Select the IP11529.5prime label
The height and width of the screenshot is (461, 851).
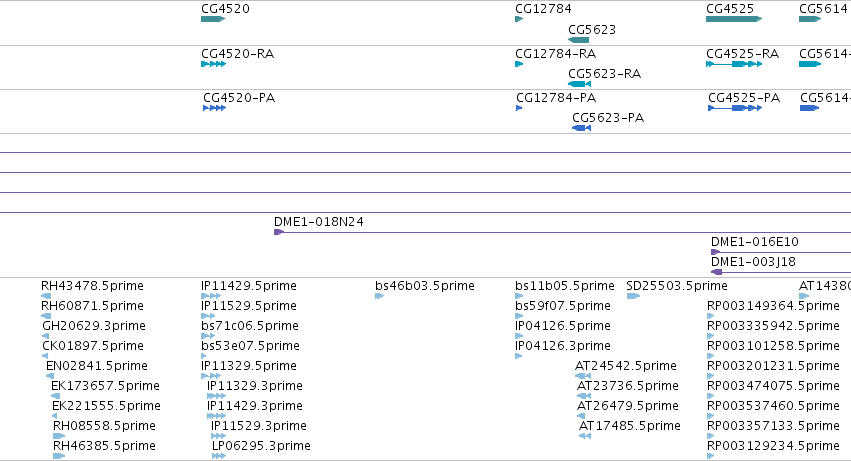(x=249, y=306)
